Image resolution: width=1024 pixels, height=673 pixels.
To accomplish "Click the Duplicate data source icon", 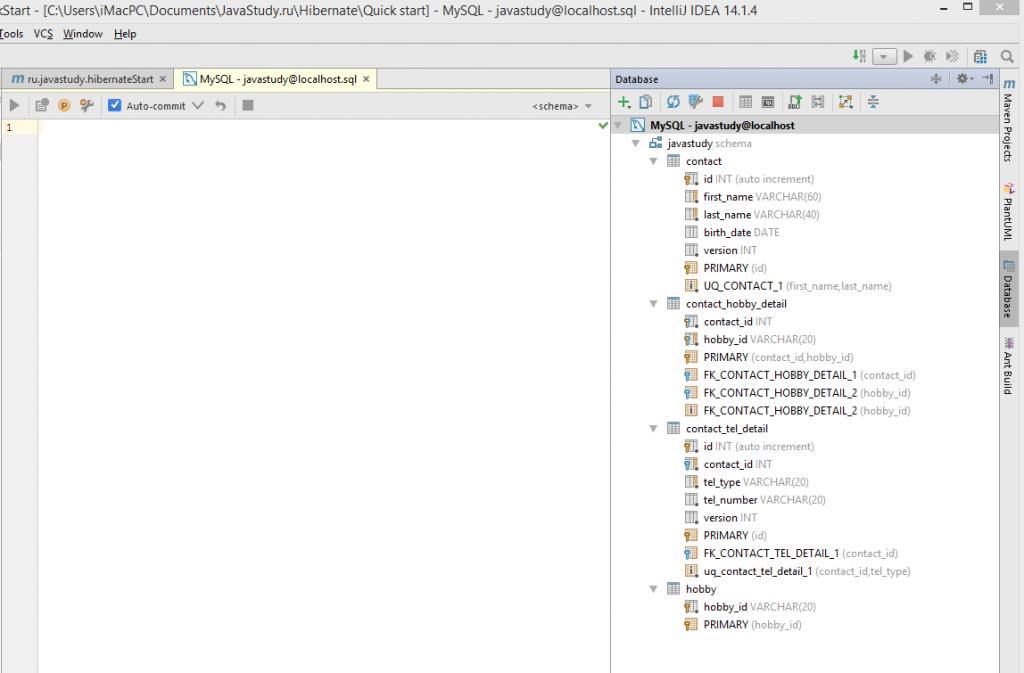I will [646, 102].
